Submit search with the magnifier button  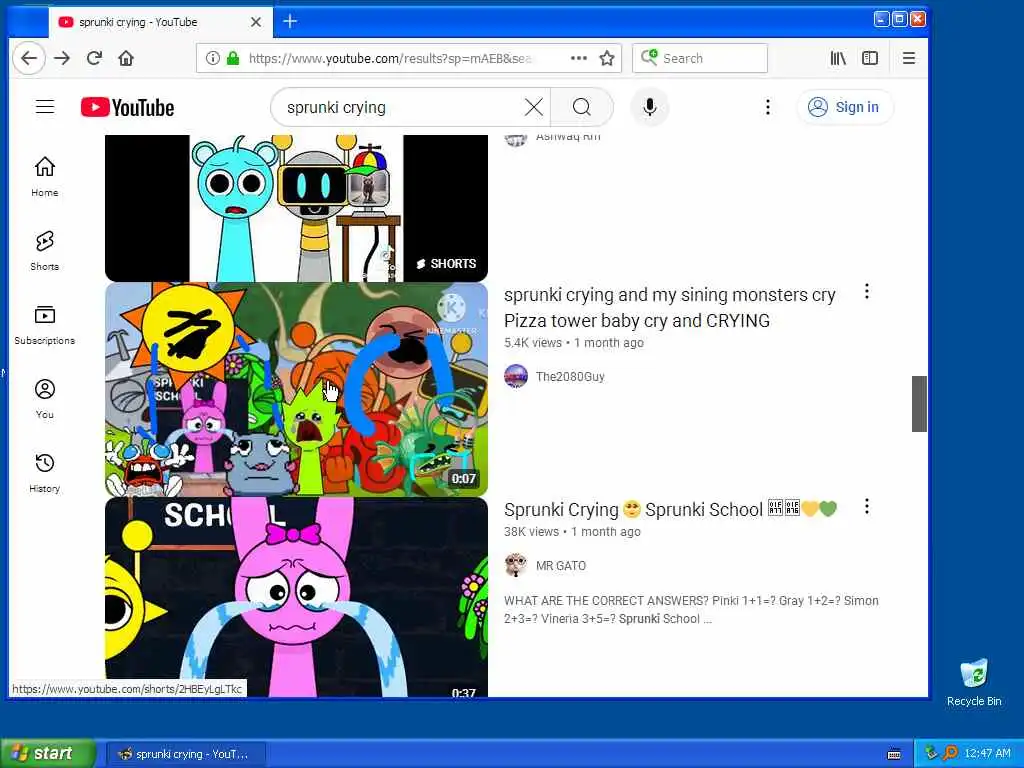[x=582, y=107]
